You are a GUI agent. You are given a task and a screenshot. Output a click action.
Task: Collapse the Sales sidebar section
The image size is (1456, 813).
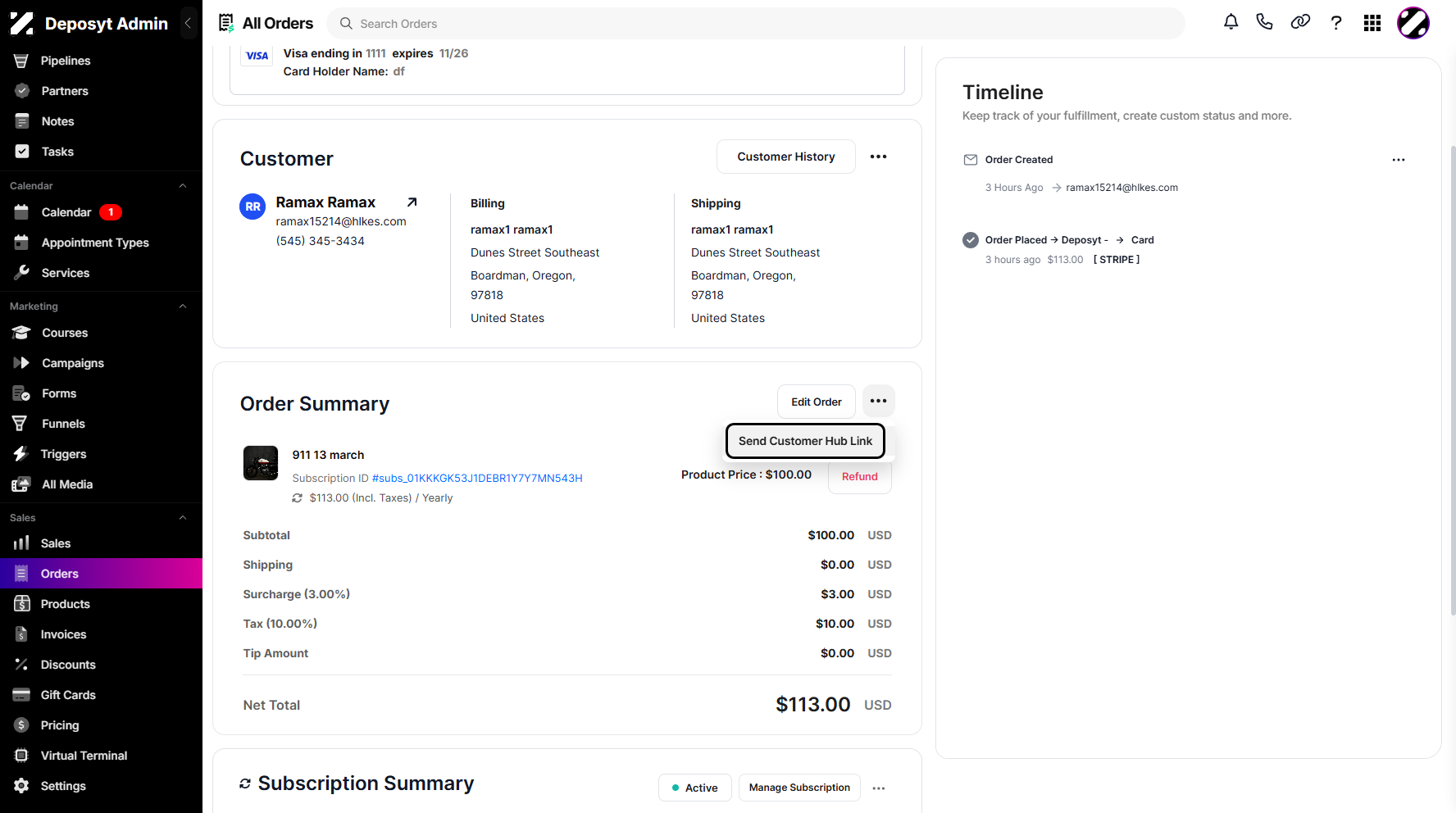coord(183,518)
